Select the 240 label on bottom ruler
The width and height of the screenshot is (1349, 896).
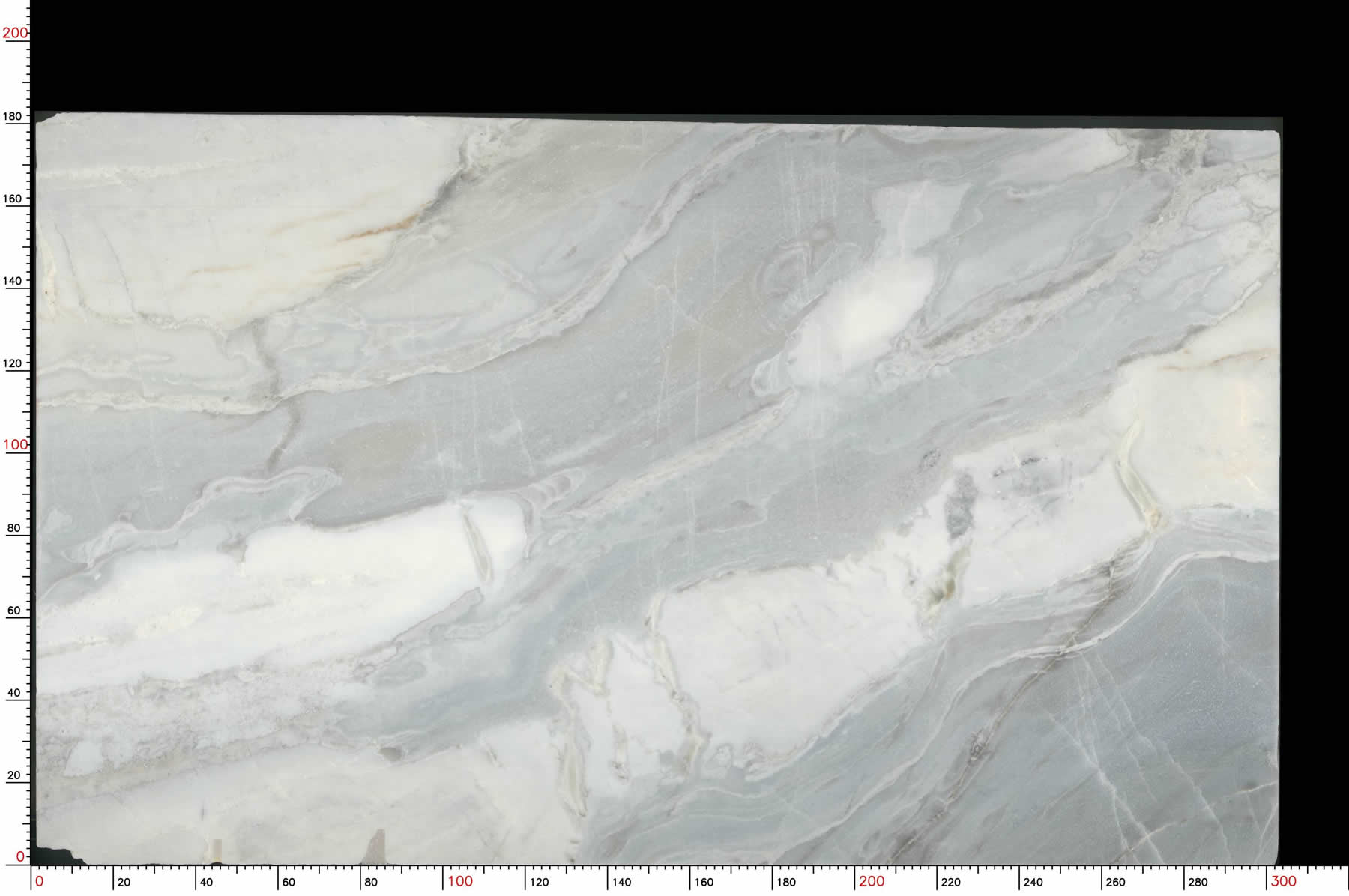(x=1033, y=883)
